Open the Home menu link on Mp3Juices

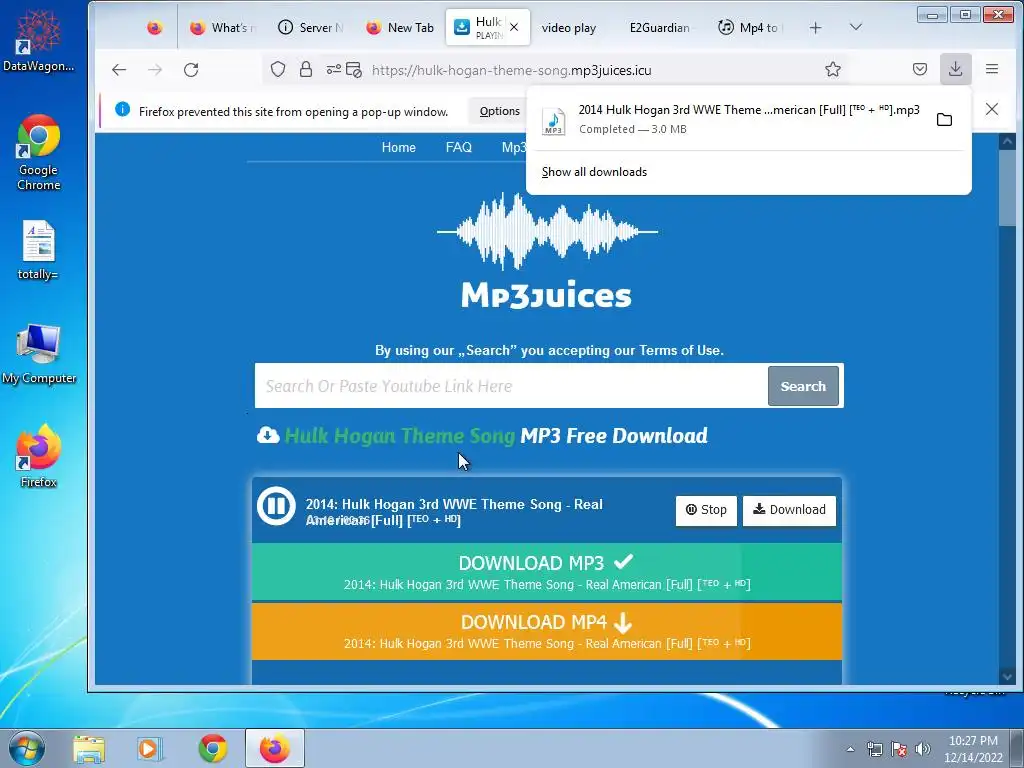tap(398, 148)
